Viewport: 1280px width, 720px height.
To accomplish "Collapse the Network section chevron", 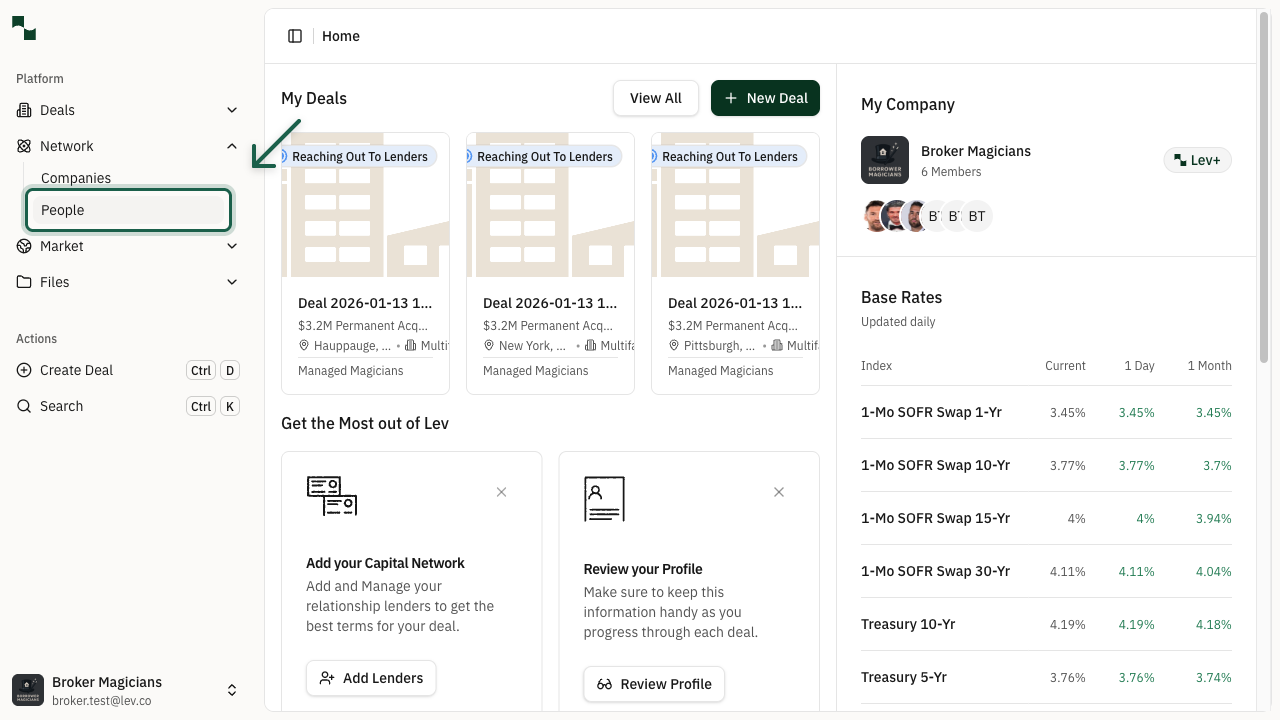I will 232,146.
